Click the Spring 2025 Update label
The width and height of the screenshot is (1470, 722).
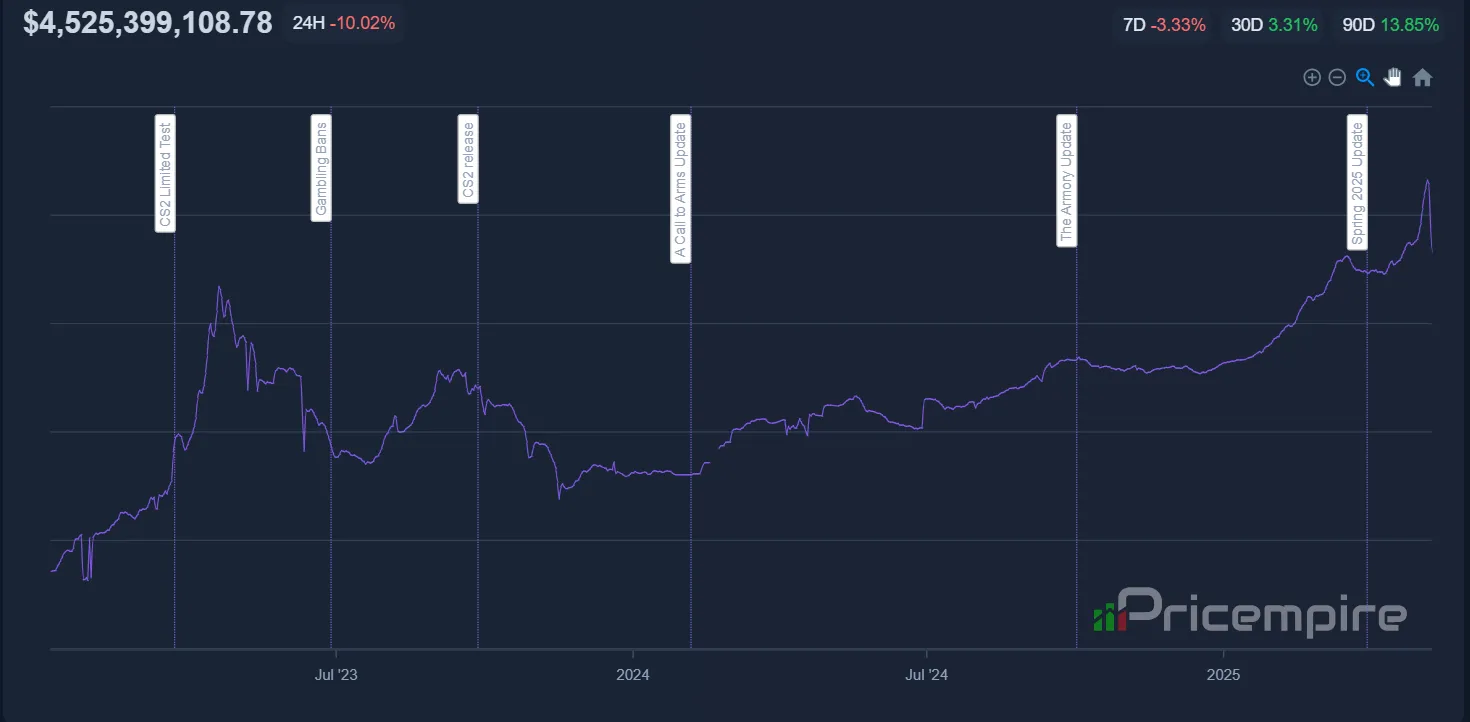coord(1357,182)
